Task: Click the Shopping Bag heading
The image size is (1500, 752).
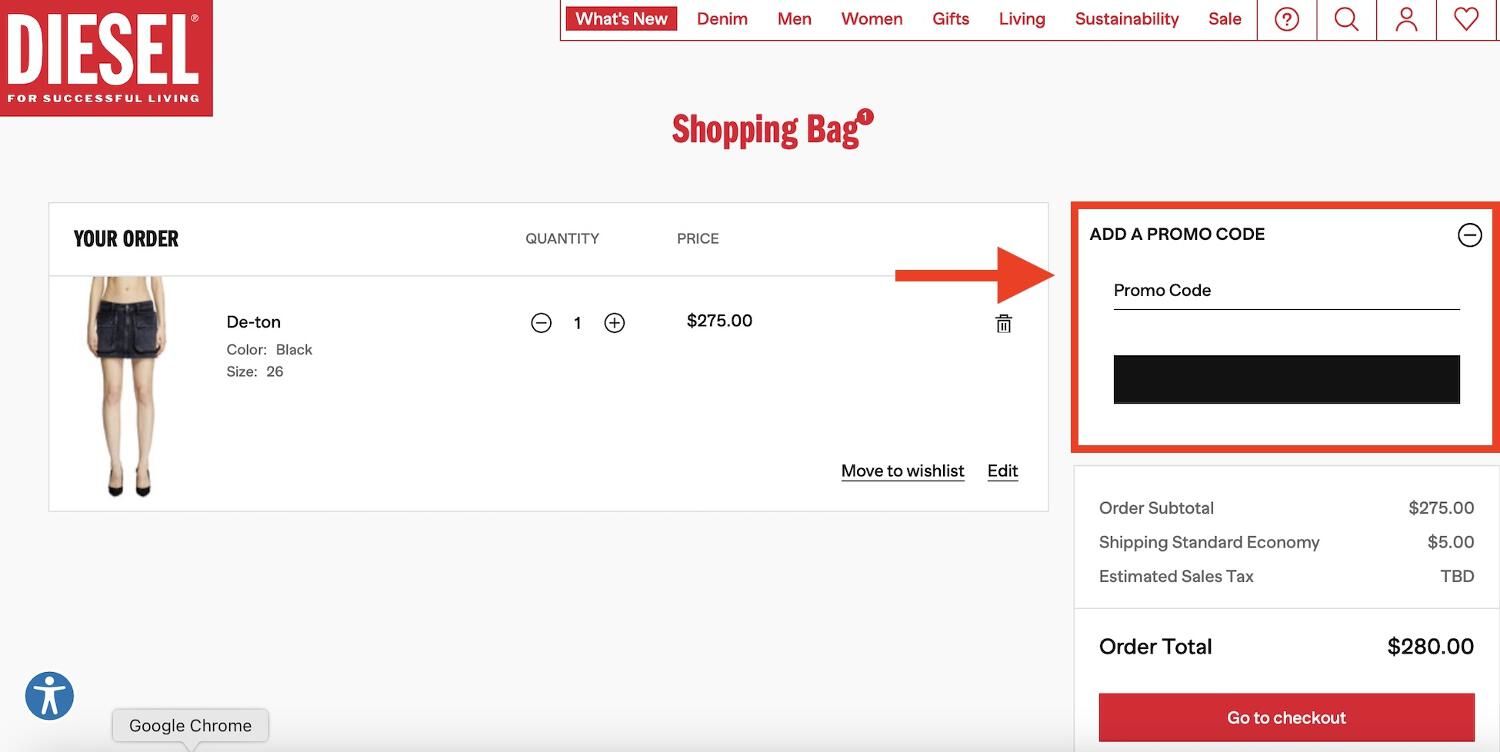Action: [x=765, y=130]
